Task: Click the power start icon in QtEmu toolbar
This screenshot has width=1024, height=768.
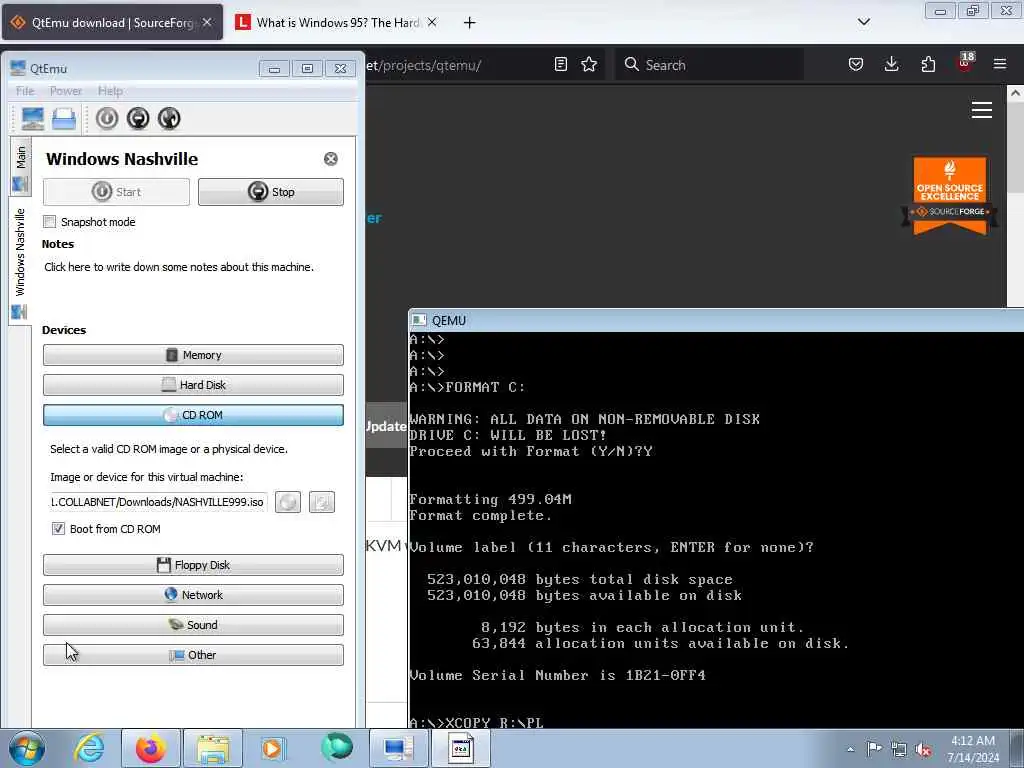Action: 107,118
